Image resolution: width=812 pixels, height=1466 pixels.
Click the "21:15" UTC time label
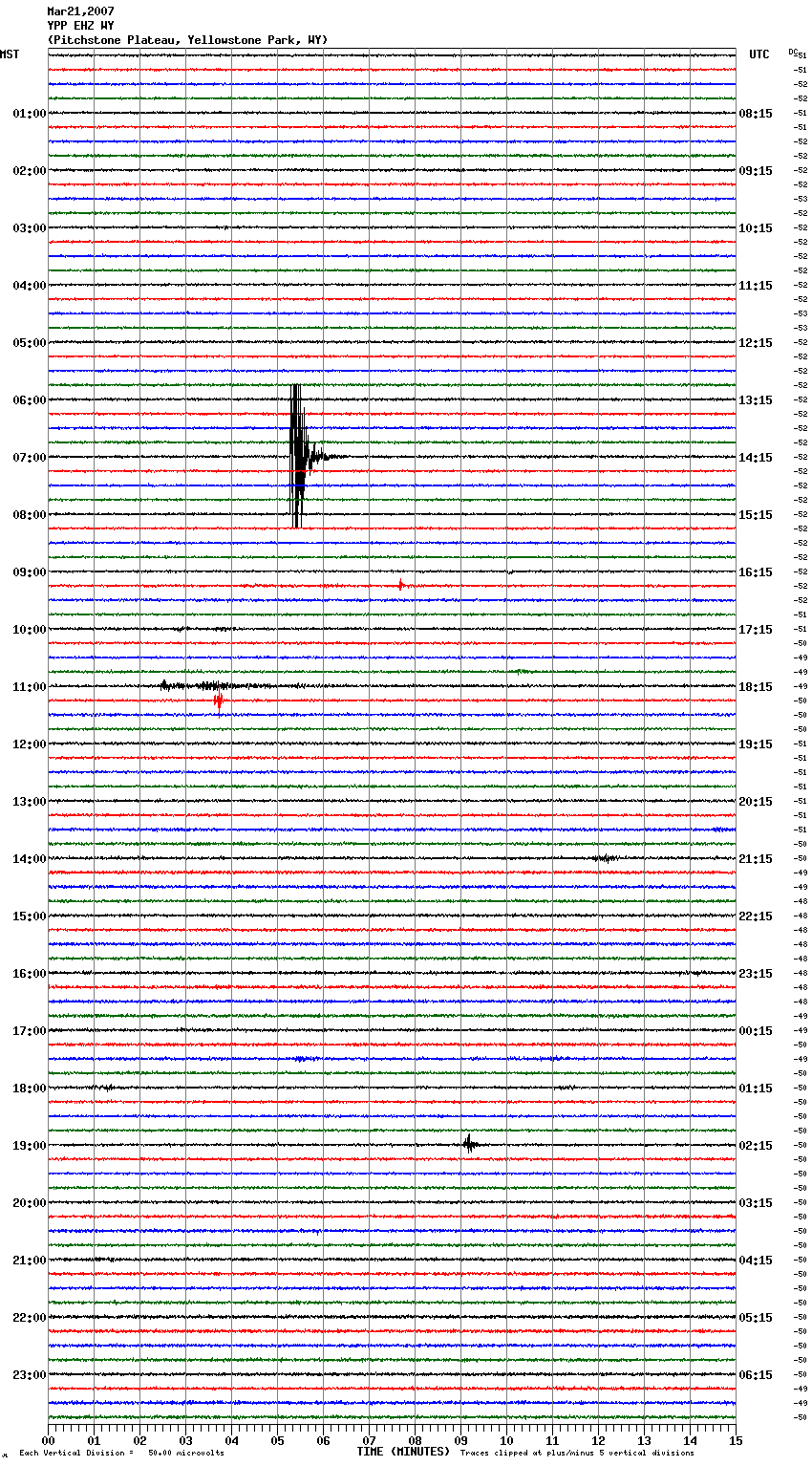pos(756,859)
